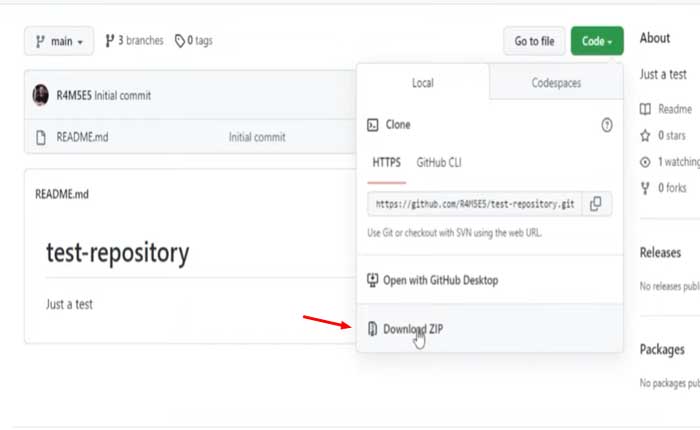This screenshot has height=430, width=700.
Task: Open the Initial commit link in README.md row
Action: coord(257,137)
